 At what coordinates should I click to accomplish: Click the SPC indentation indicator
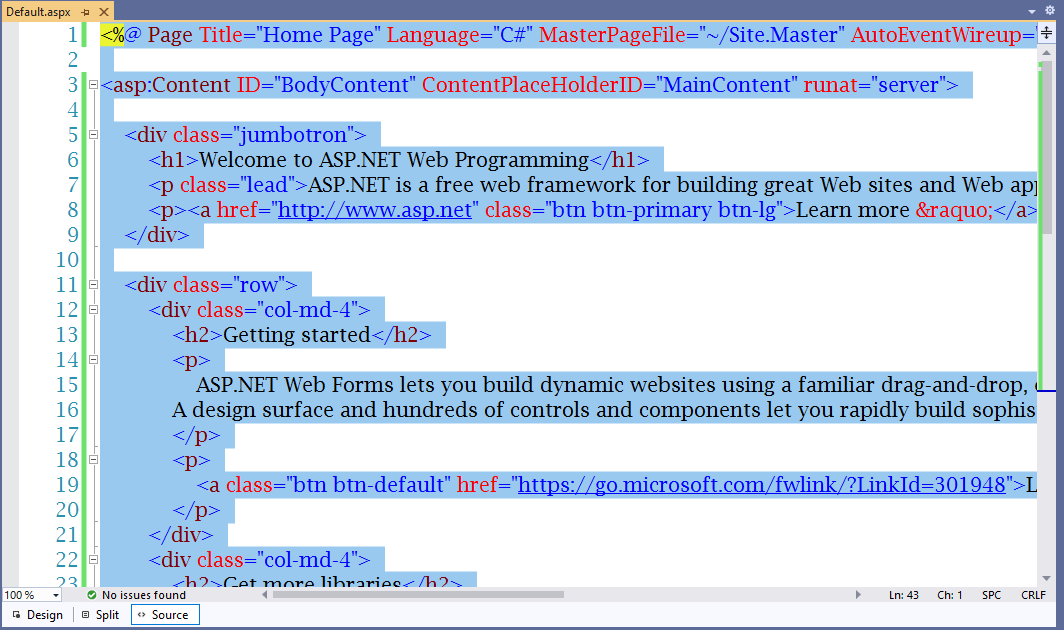tap(991, 595)
